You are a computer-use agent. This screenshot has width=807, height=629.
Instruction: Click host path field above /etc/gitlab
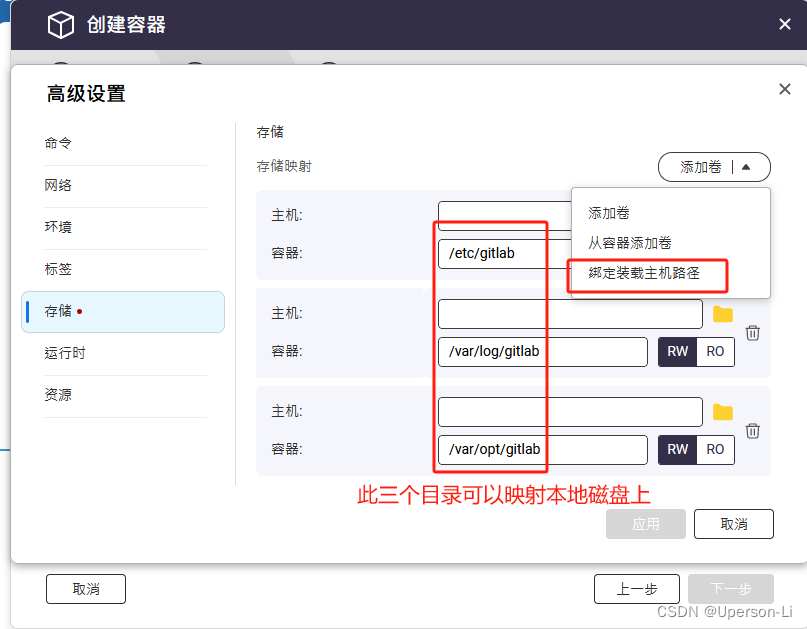coord(504,216)
